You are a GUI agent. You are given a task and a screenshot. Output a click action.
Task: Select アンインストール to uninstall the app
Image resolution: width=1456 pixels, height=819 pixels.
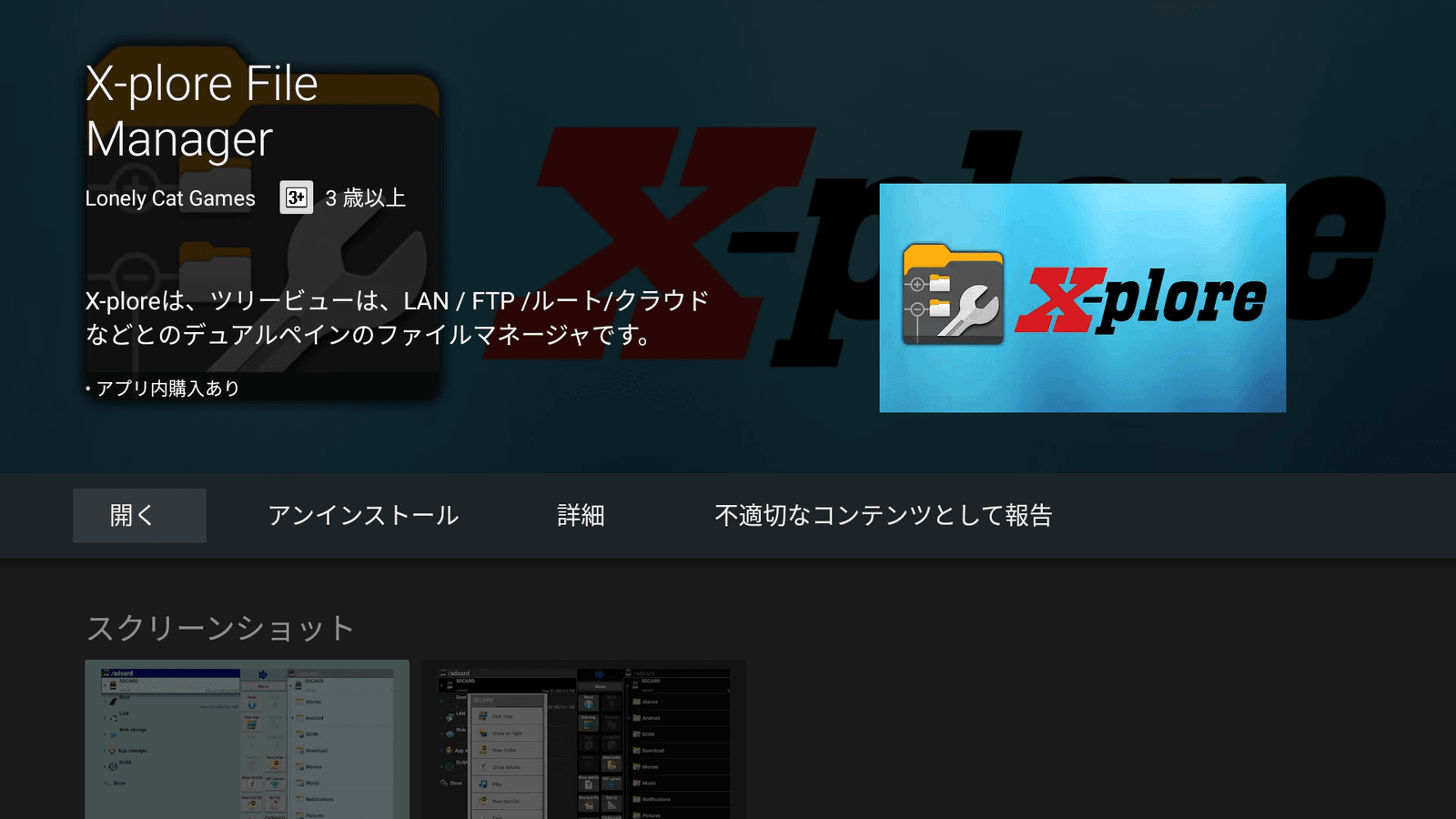362,516
